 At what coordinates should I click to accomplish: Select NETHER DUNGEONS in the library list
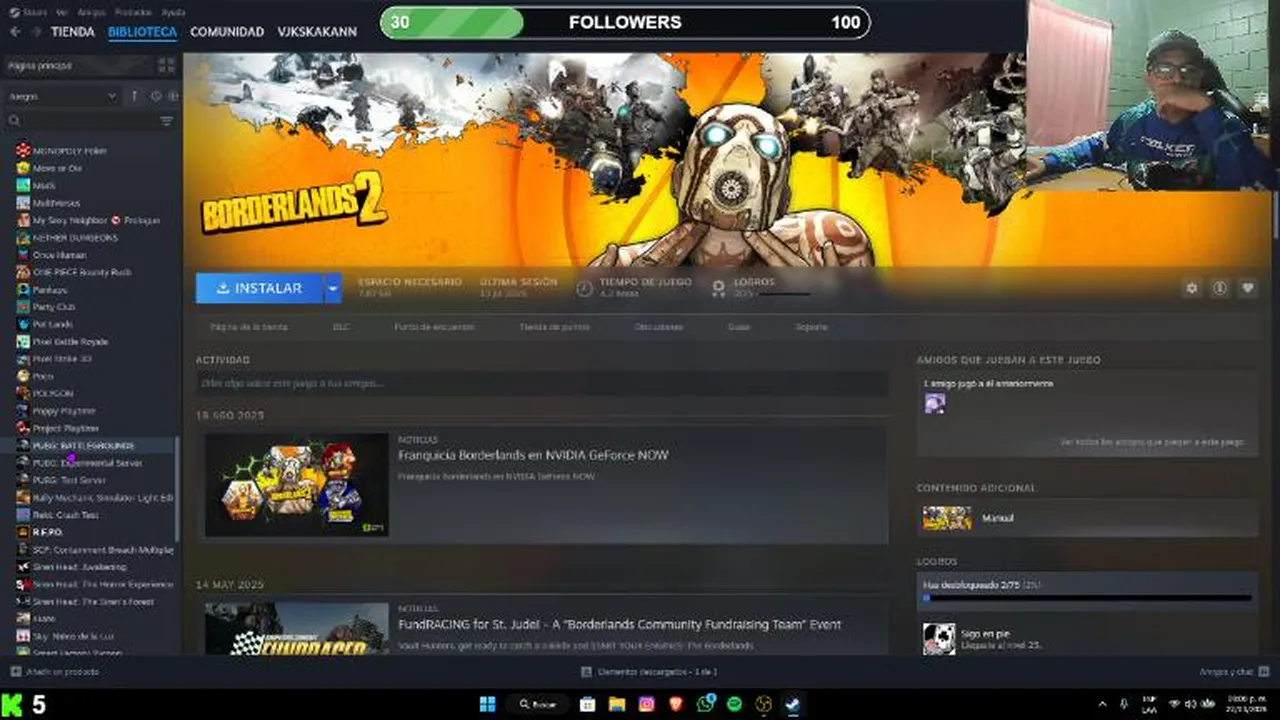(75, 238)
